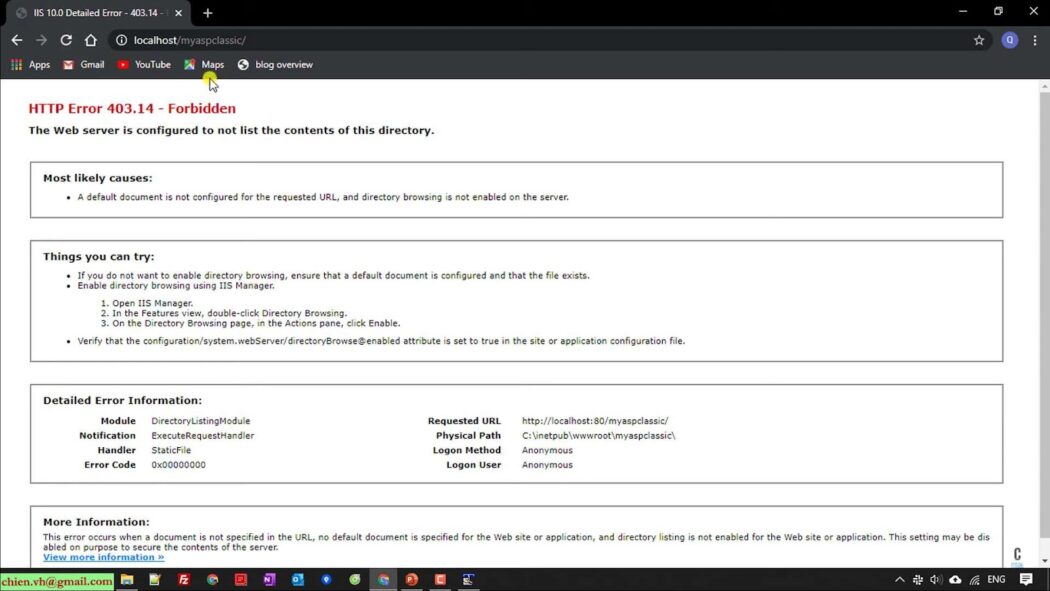Open the Slack tray icon
This screenshot has width=1050, height=591.
coord(918,580)
